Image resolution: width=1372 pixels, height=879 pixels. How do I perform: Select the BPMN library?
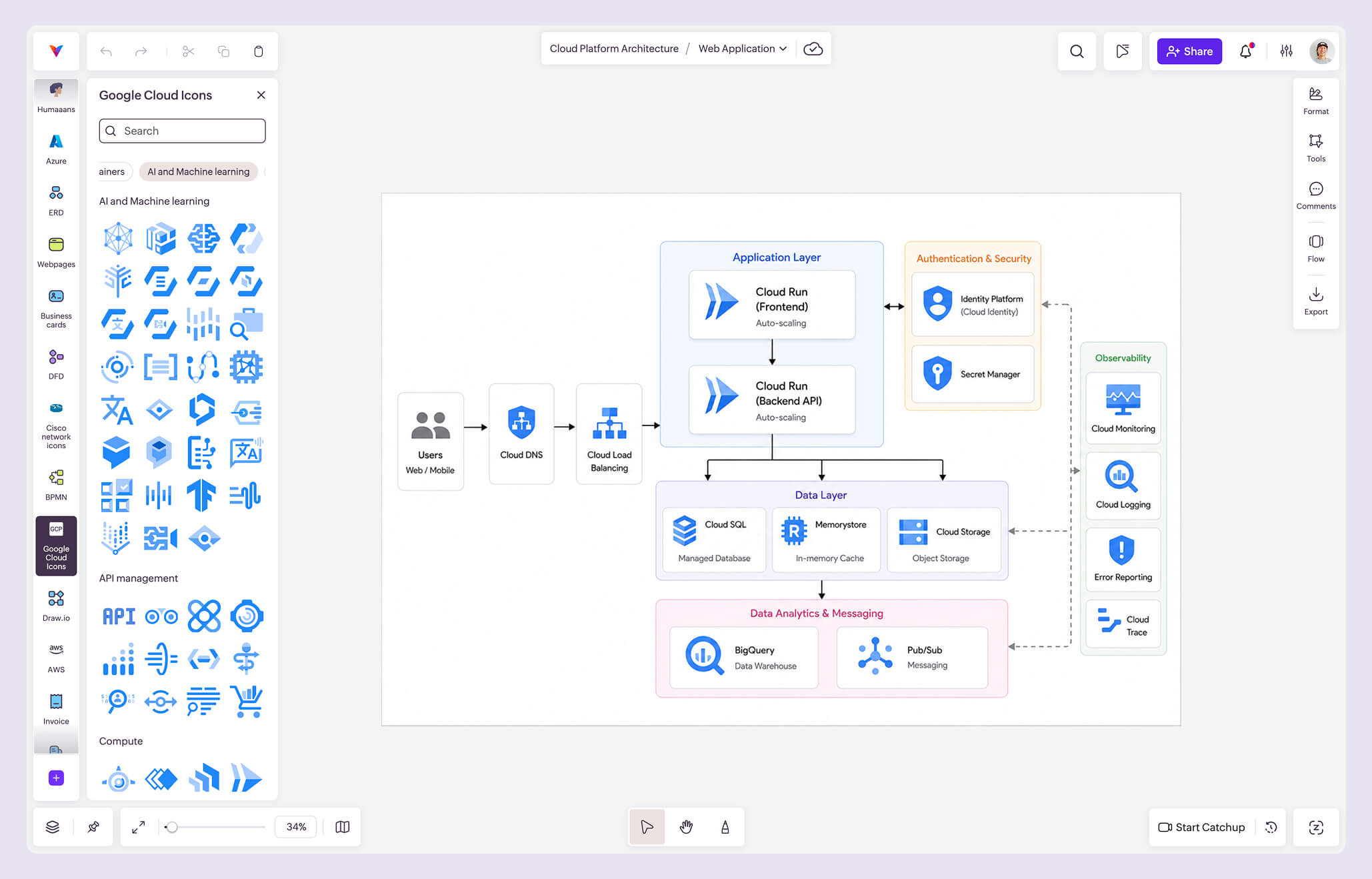[x=56, y=485]
